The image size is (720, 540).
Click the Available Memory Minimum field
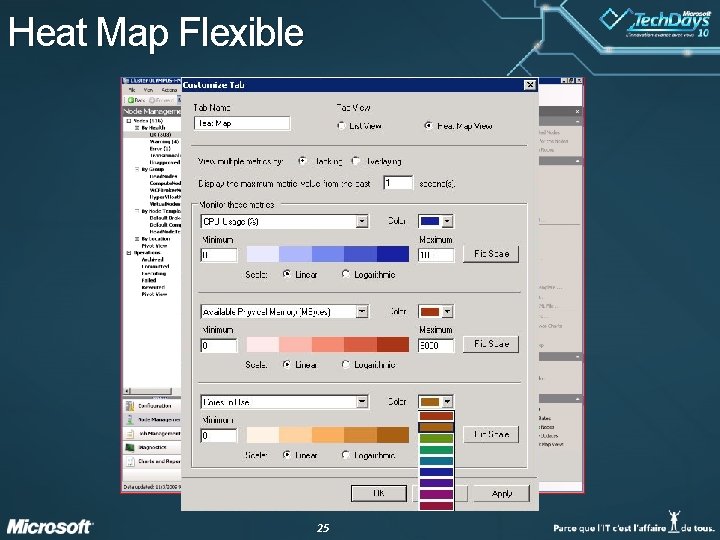click(219, 345)
